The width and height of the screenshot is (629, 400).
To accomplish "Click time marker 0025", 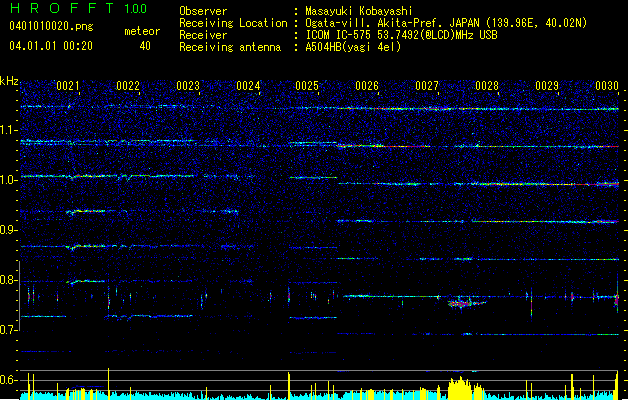I will 307,86.
